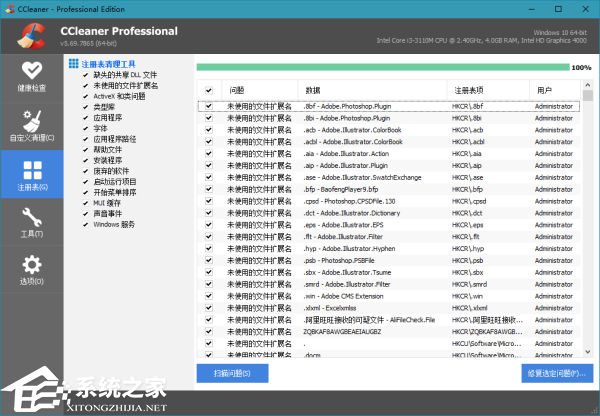The image size is (600, 416).
Task: Select the .psb Photoshop.PSBFile row
Action: point(388,261)
